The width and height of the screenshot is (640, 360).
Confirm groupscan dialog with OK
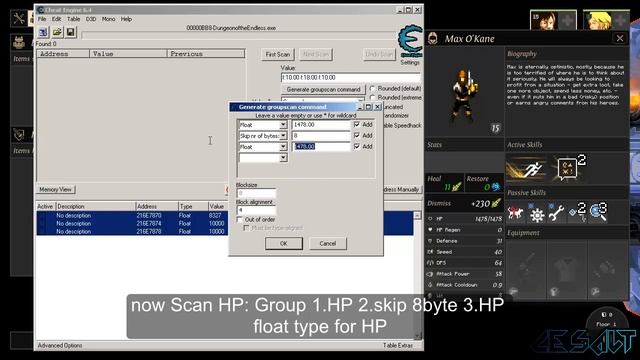coord(284,243)
